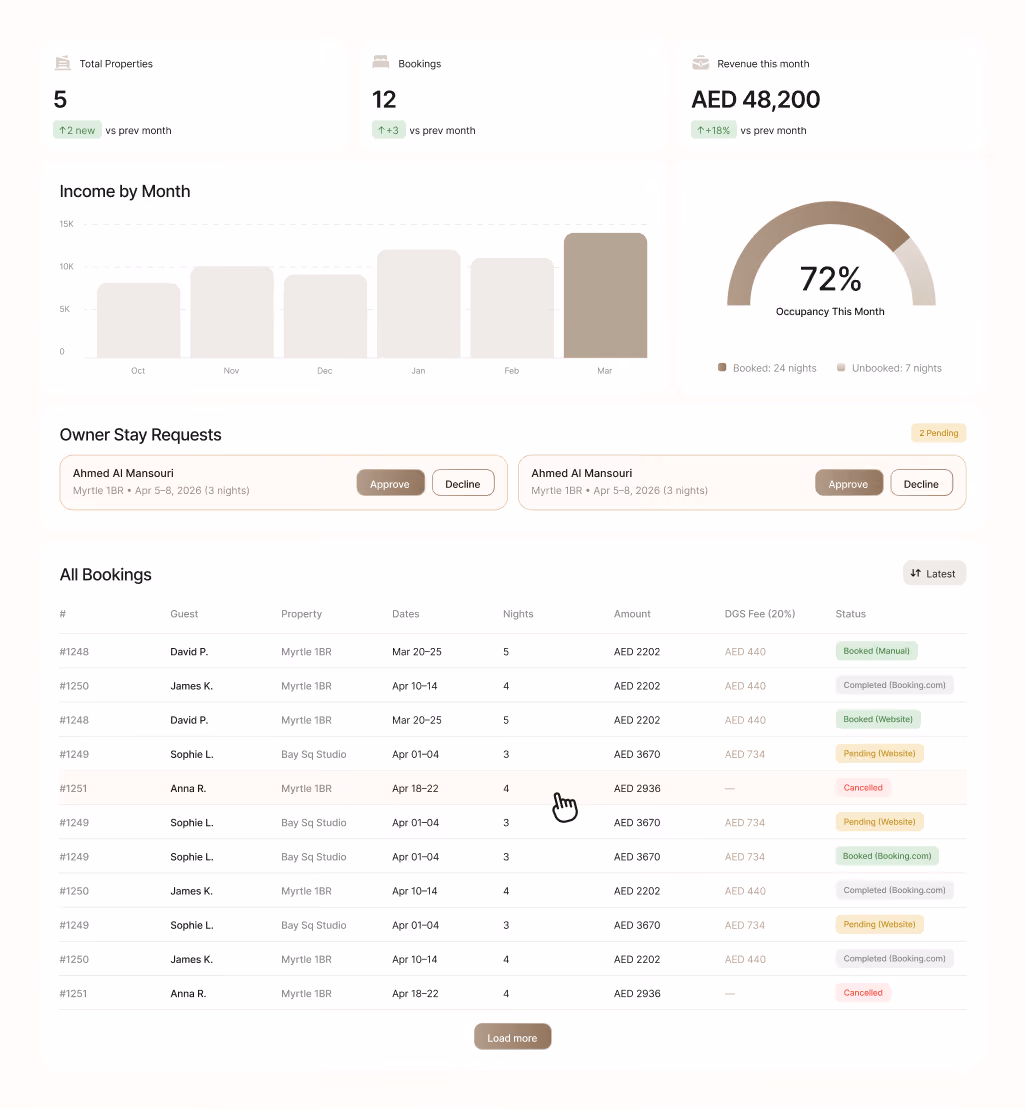
Task: Click the All Bookings heading
Action: tap(106, 574)
